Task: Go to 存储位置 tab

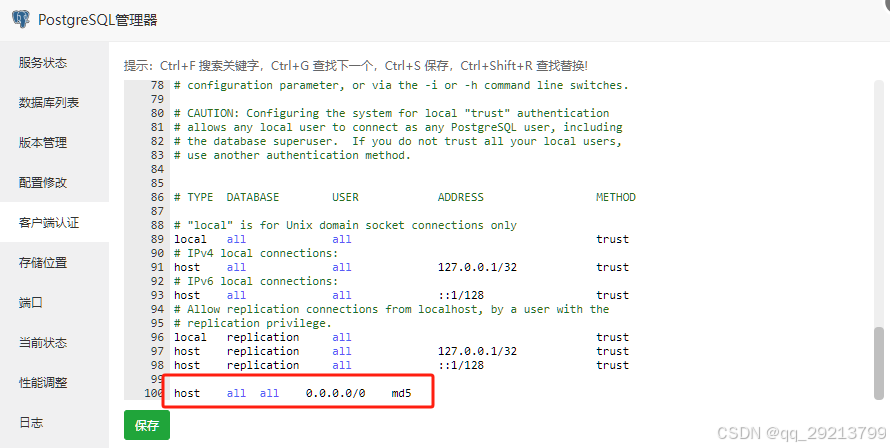Action: click(43, 263)
